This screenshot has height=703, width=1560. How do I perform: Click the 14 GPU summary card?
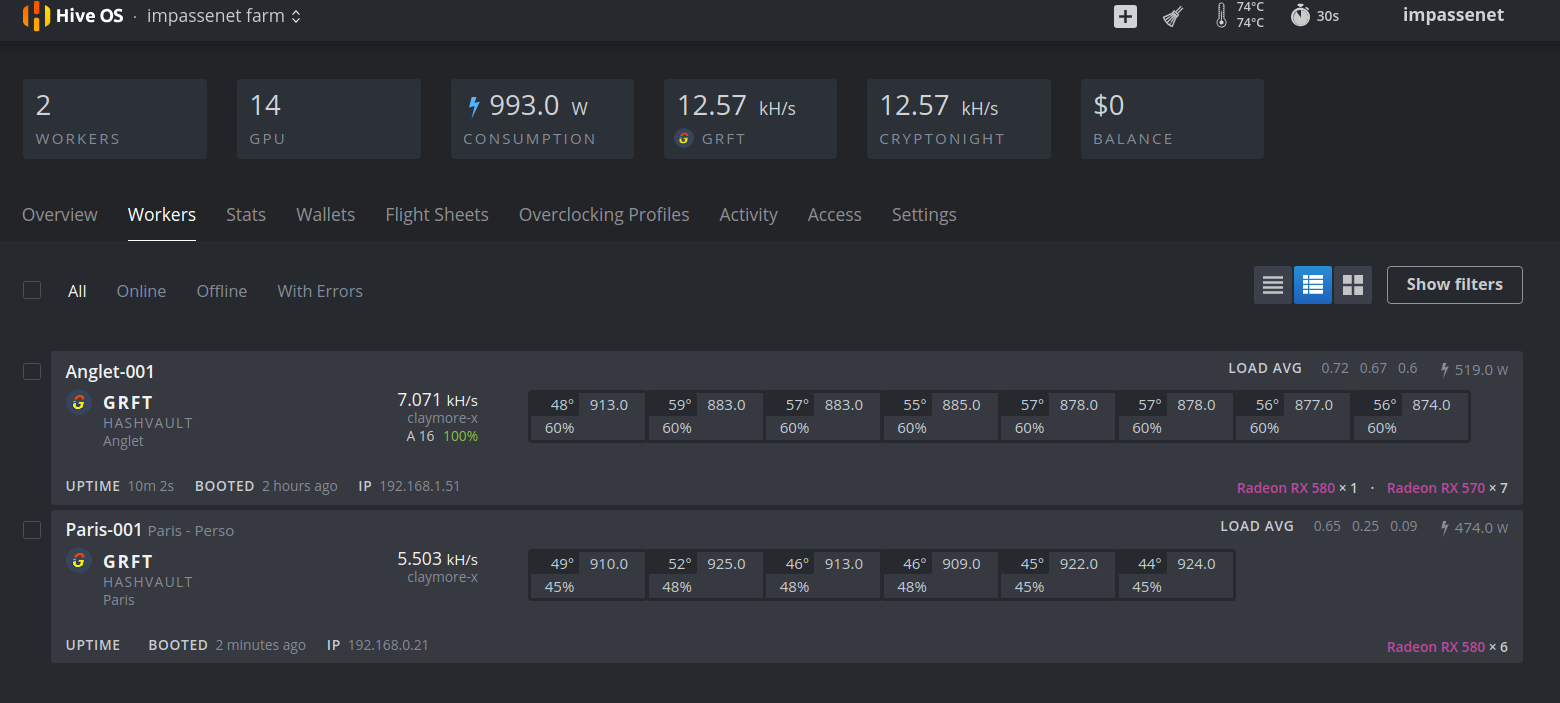[329, 119]
